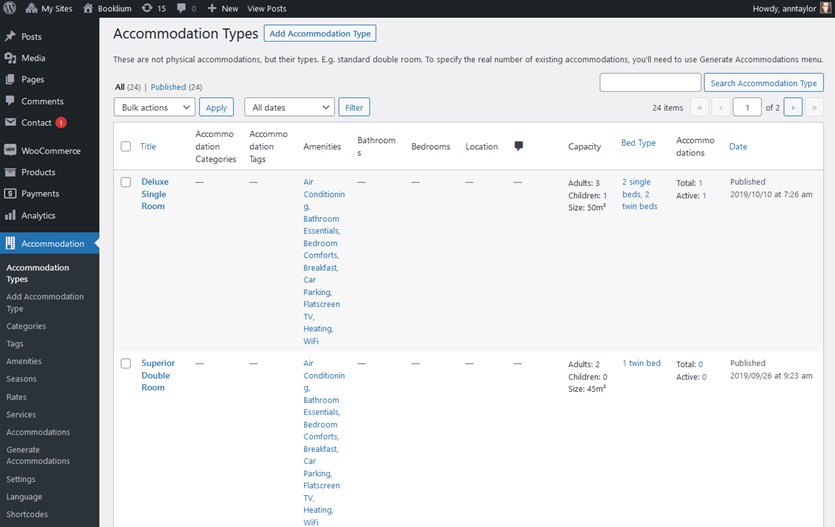Click the Contact notification badge
Viewport: 835px width, 527px height.
61,122
